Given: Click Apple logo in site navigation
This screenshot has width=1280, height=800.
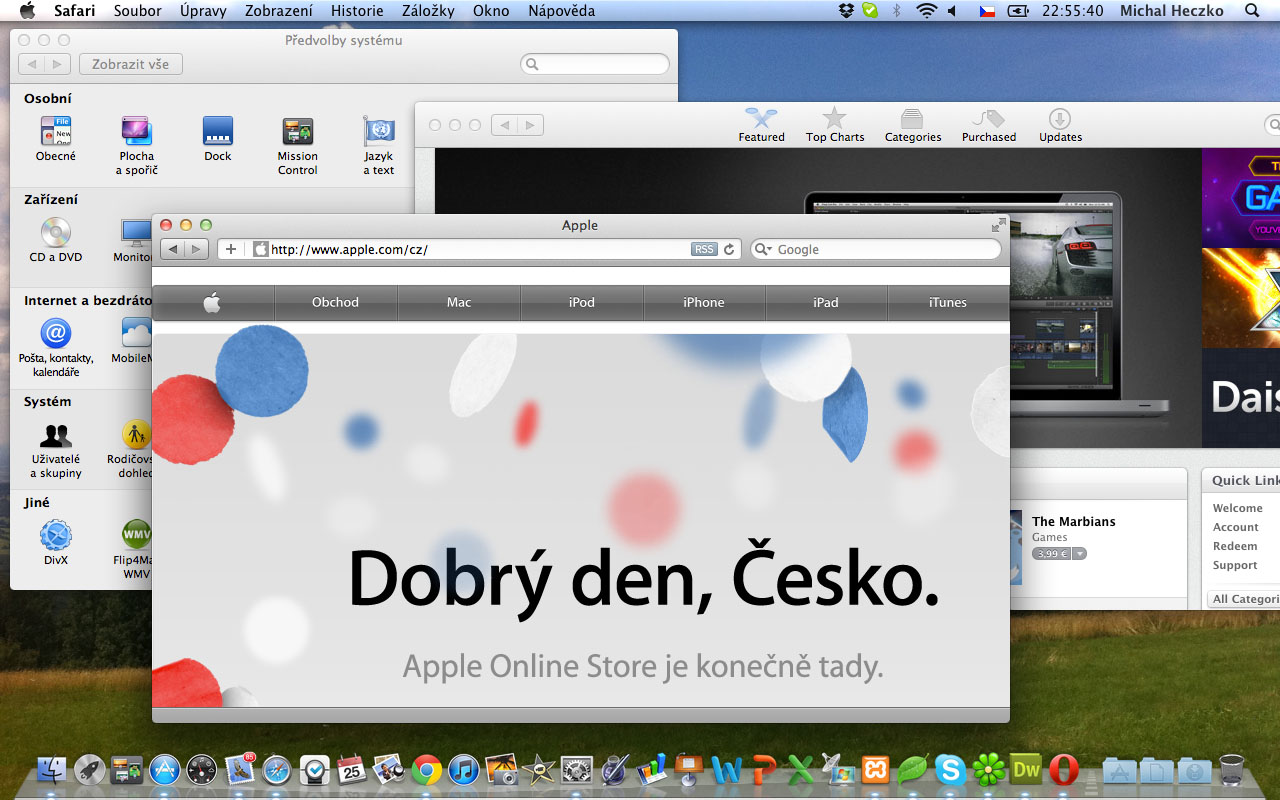Looking at the screenshot, I should pyautogui.click(x=213, y=302).
